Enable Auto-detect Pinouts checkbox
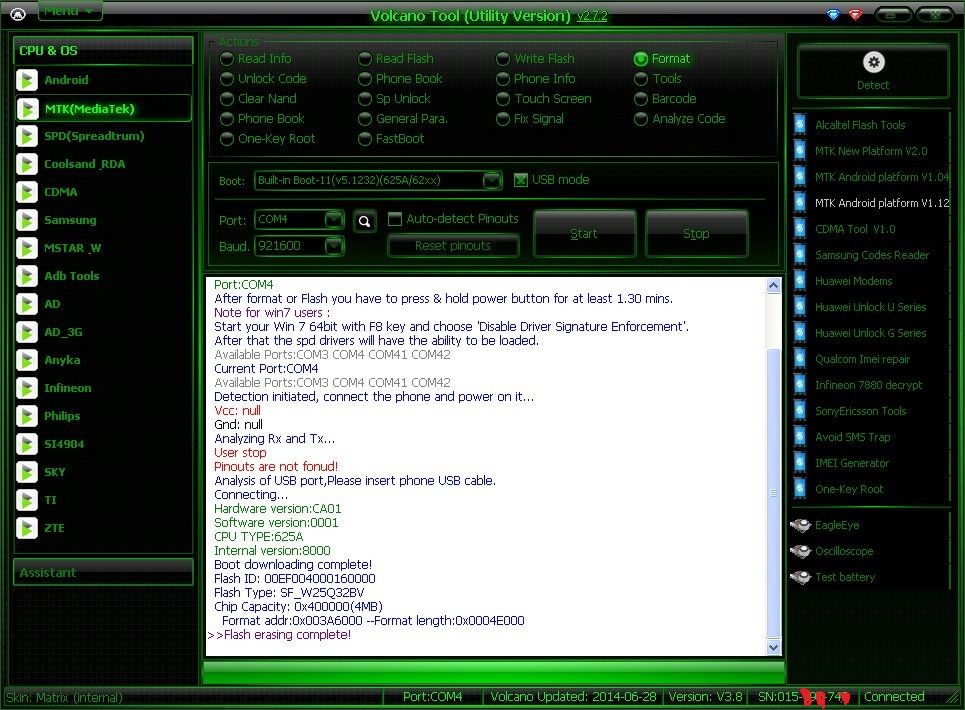965x710 pixels. click(x=394, y=219)
